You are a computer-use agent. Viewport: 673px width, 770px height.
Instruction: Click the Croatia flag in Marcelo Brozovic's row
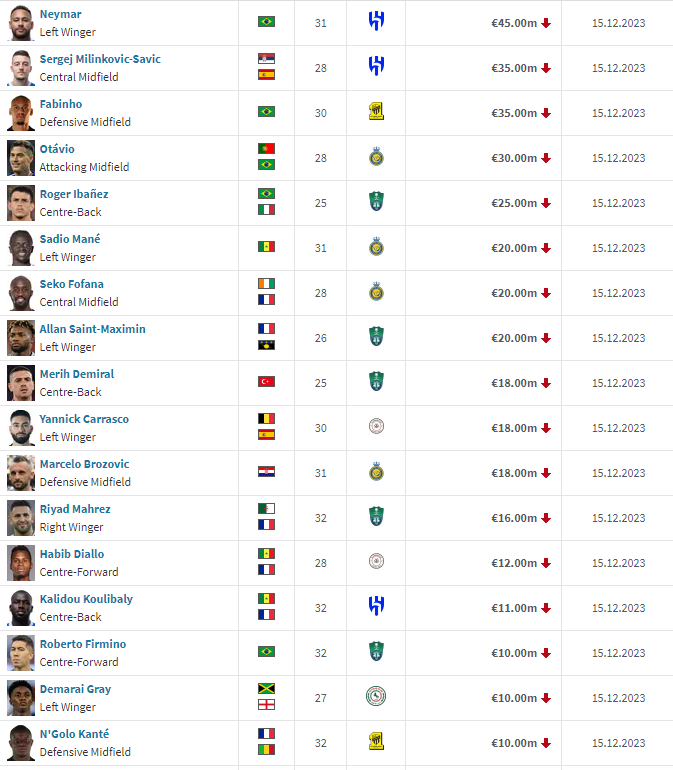[266, 472]
